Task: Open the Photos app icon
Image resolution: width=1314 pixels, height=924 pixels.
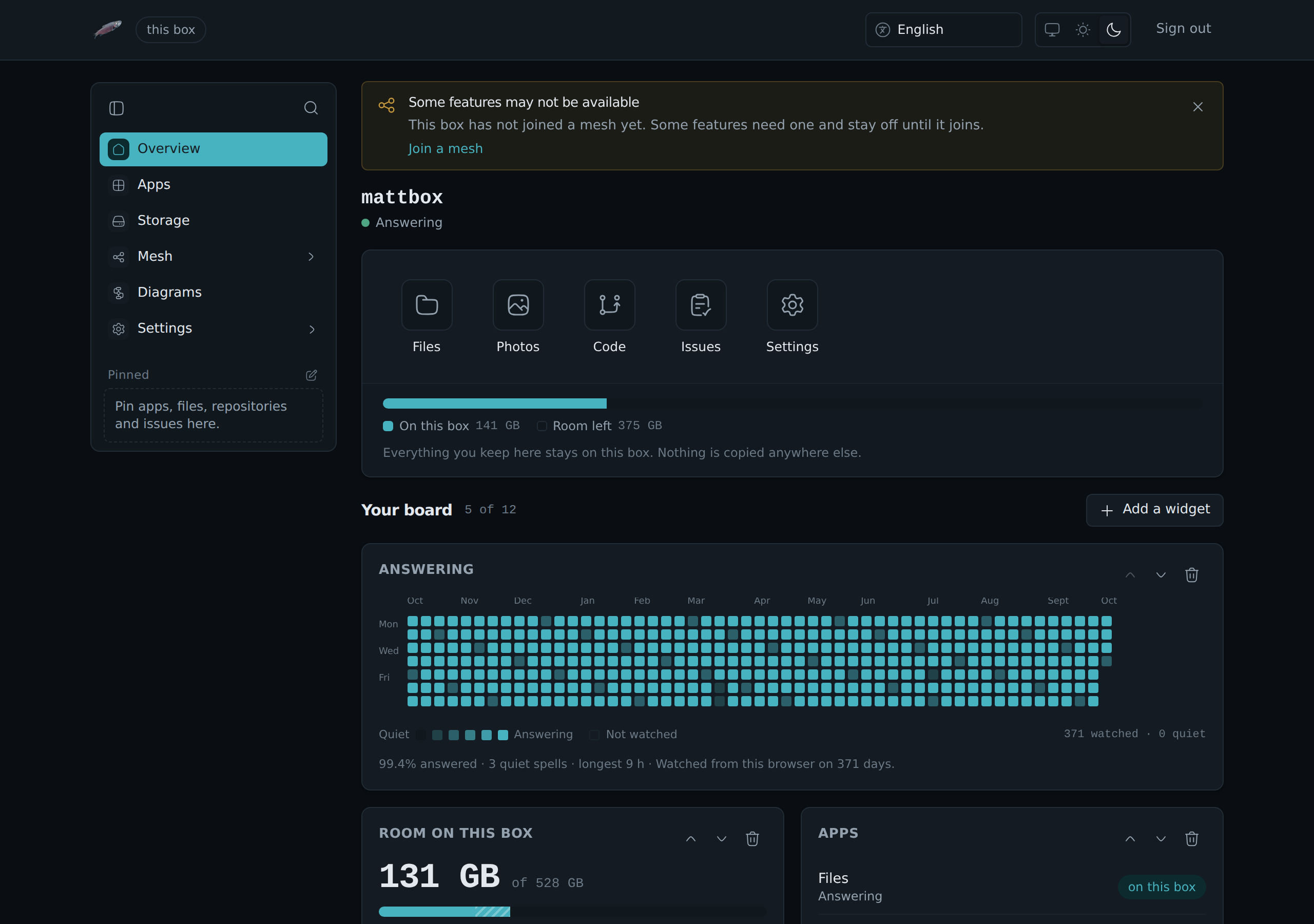Action: (x=518, y=304)
